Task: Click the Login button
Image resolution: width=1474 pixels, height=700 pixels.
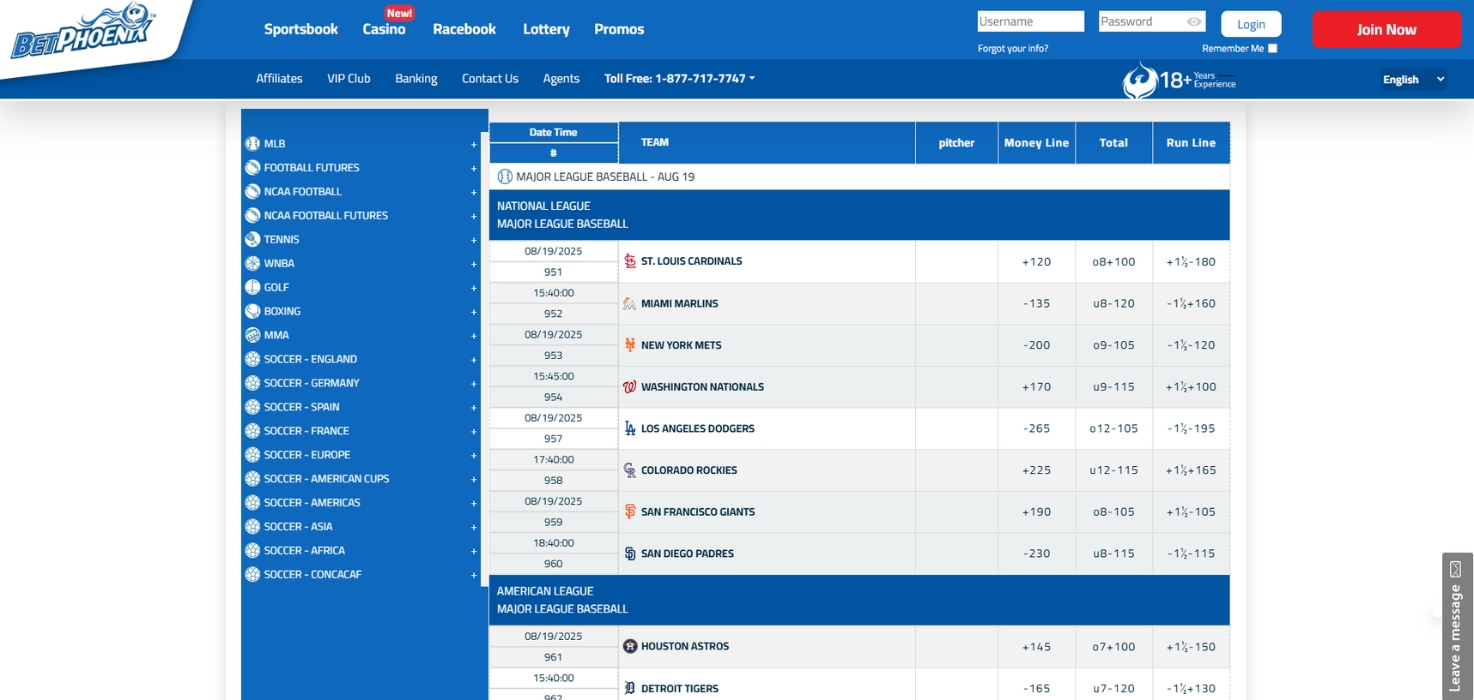Action: tap(1251, 24)
